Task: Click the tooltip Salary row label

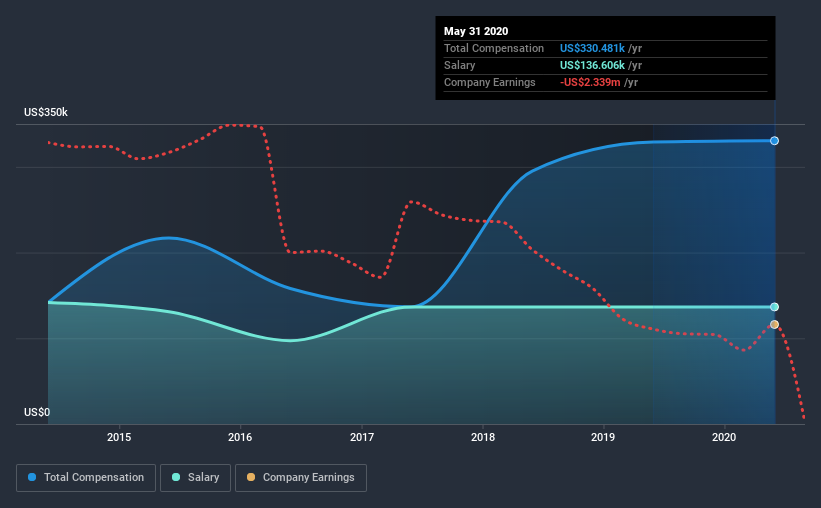Action: pyautogui.click(x=460, y=65)
